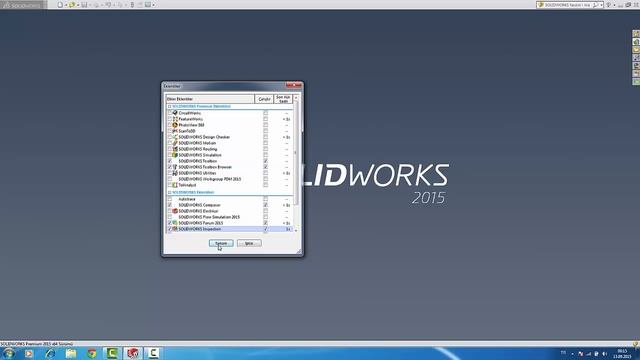The width and height of the screenshot is (640, 360).
Task: Enable CircuitWorks active add-in checkbox
Action: (170, 113)
